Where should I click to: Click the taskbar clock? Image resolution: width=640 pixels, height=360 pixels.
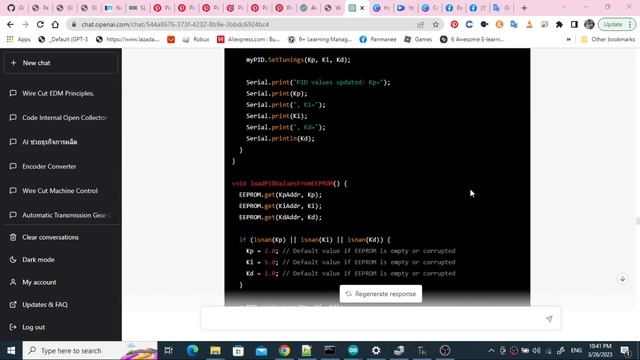(600, 351)
